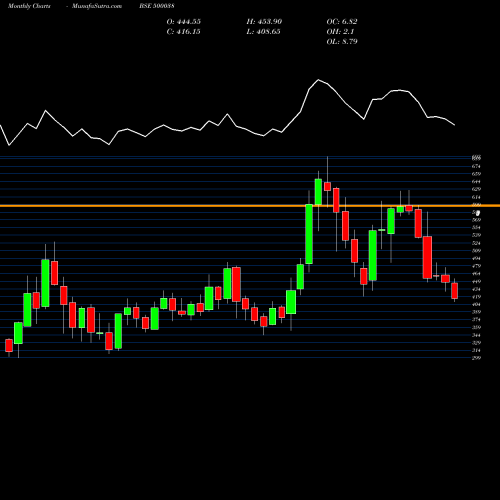This screenshot has width=500, height=500.
Task: Click the 419 price axis label
Action: point(476,297)
